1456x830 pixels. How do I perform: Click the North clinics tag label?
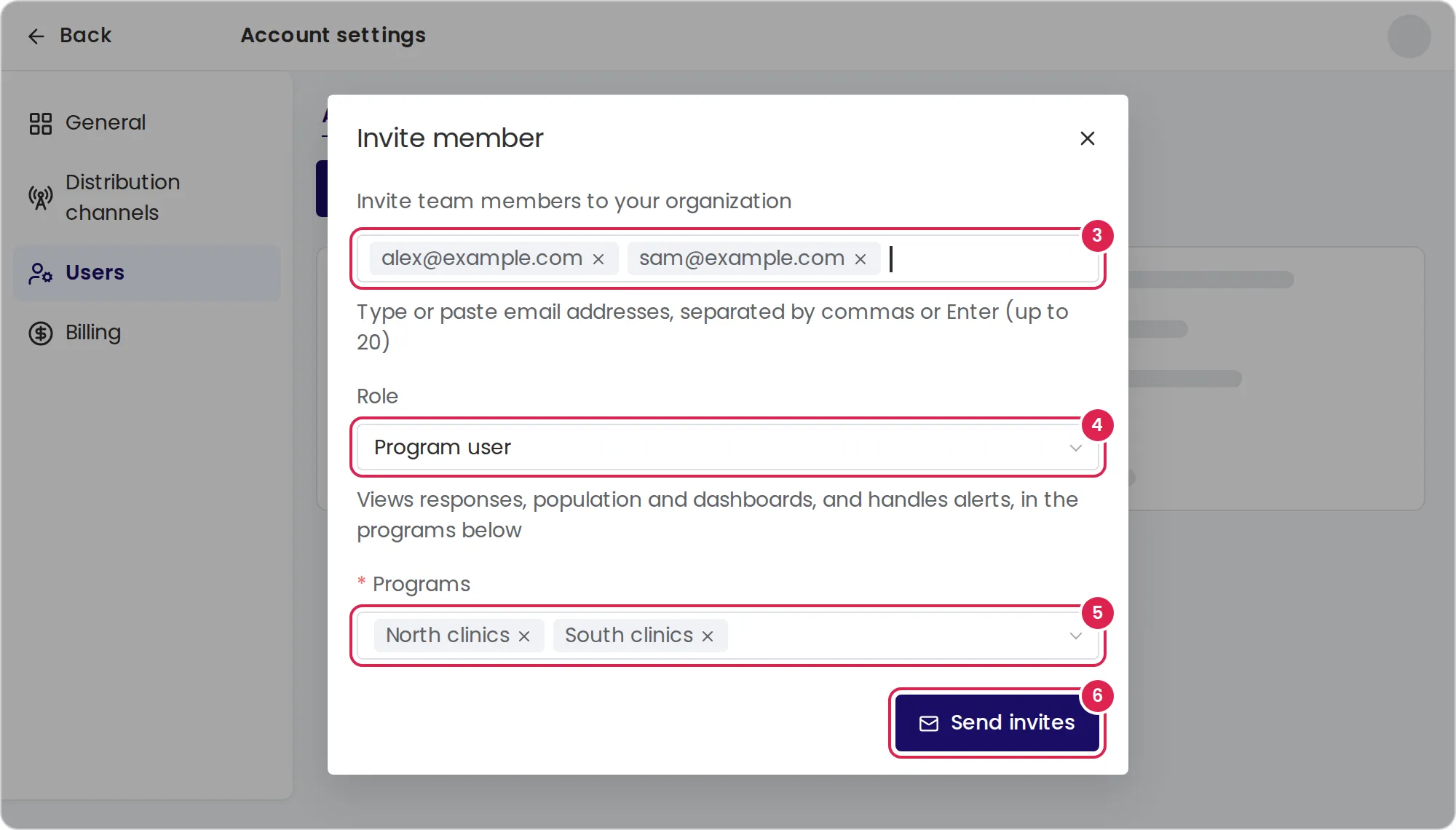coord(448,636)
